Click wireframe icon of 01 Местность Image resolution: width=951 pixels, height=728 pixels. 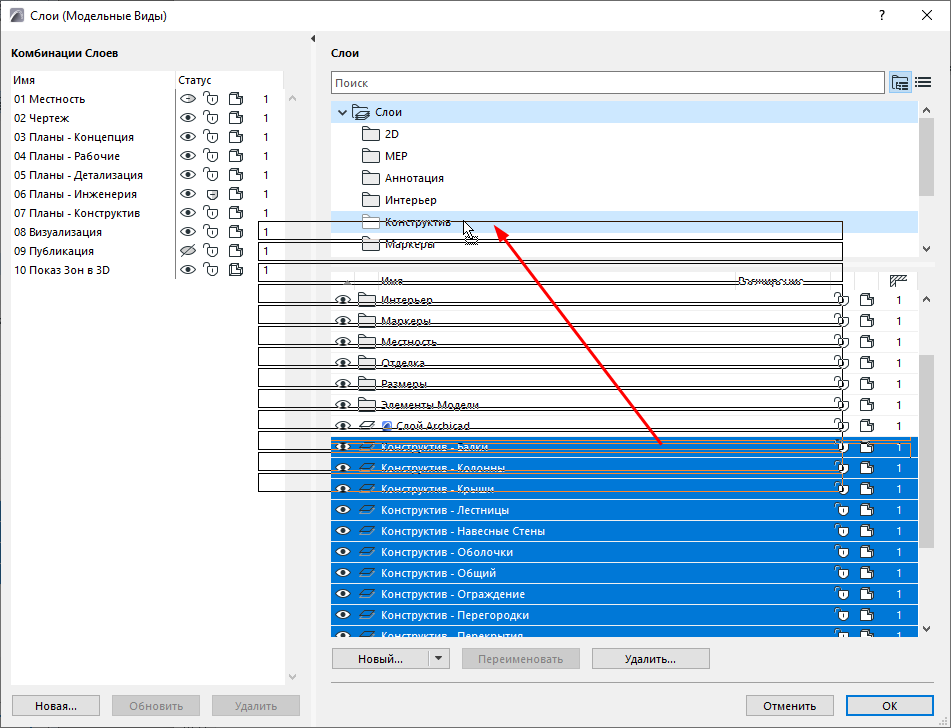point(236,99)
